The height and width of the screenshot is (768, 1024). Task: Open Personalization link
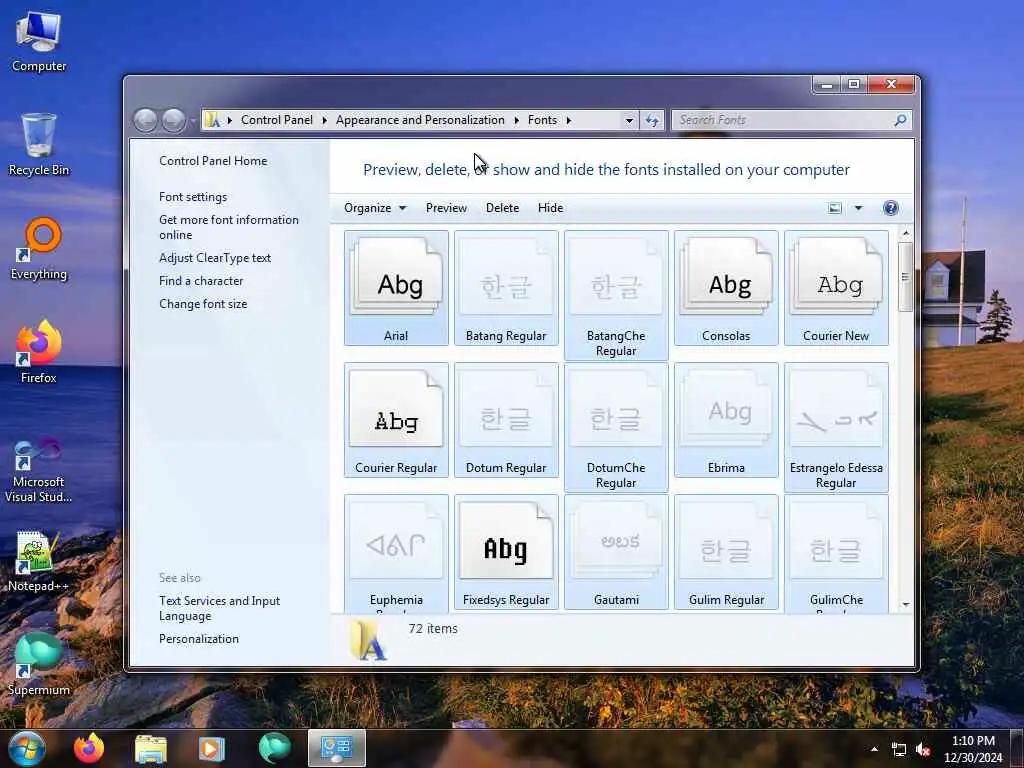pos(199,639)
